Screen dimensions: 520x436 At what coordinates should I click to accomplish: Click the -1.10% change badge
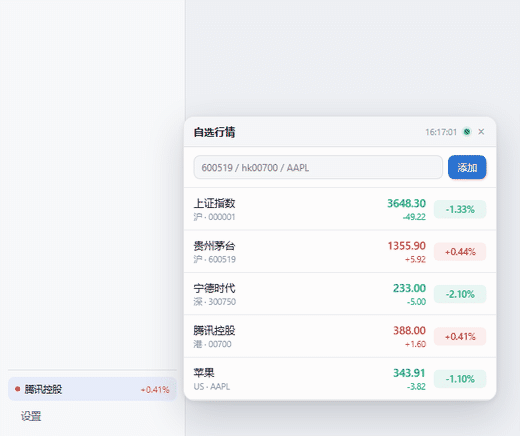(x=460, y=379)
